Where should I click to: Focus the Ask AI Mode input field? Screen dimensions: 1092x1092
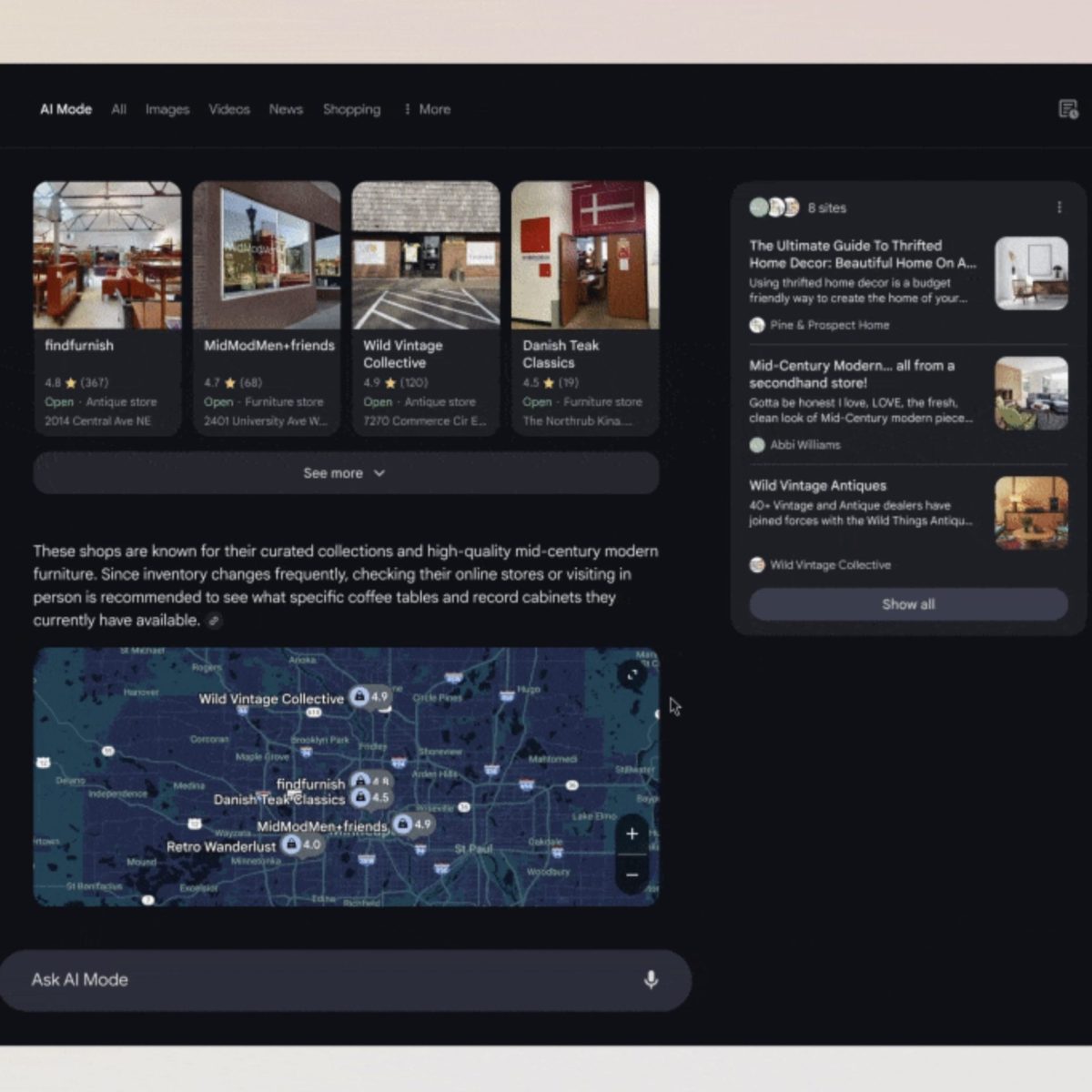[344, 980]
